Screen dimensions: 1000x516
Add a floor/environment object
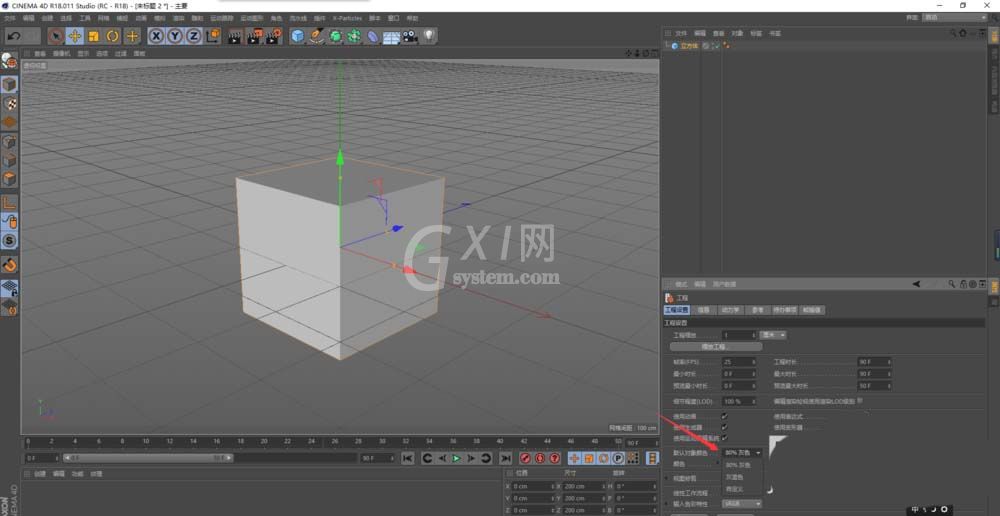(x=392, y=37)
